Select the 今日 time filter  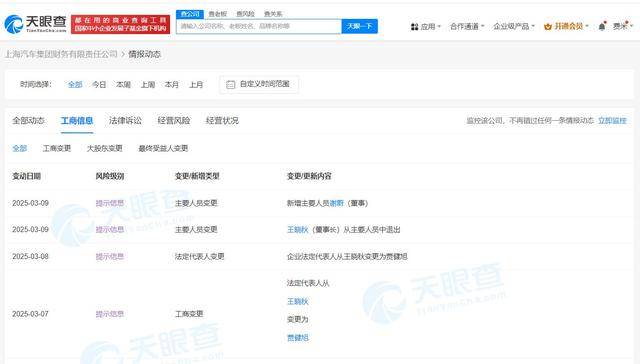(x=99, y=84)
